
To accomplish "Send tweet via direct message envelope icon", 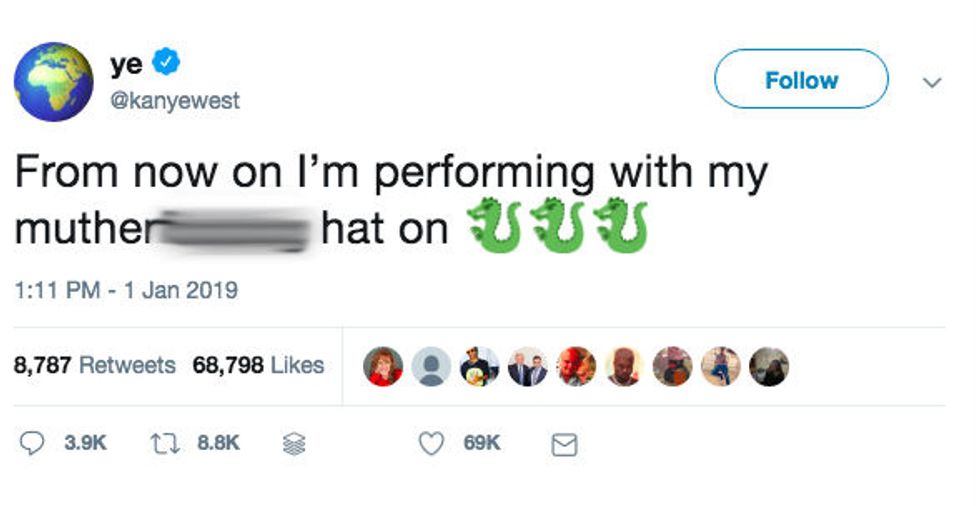I will [564, 444].
